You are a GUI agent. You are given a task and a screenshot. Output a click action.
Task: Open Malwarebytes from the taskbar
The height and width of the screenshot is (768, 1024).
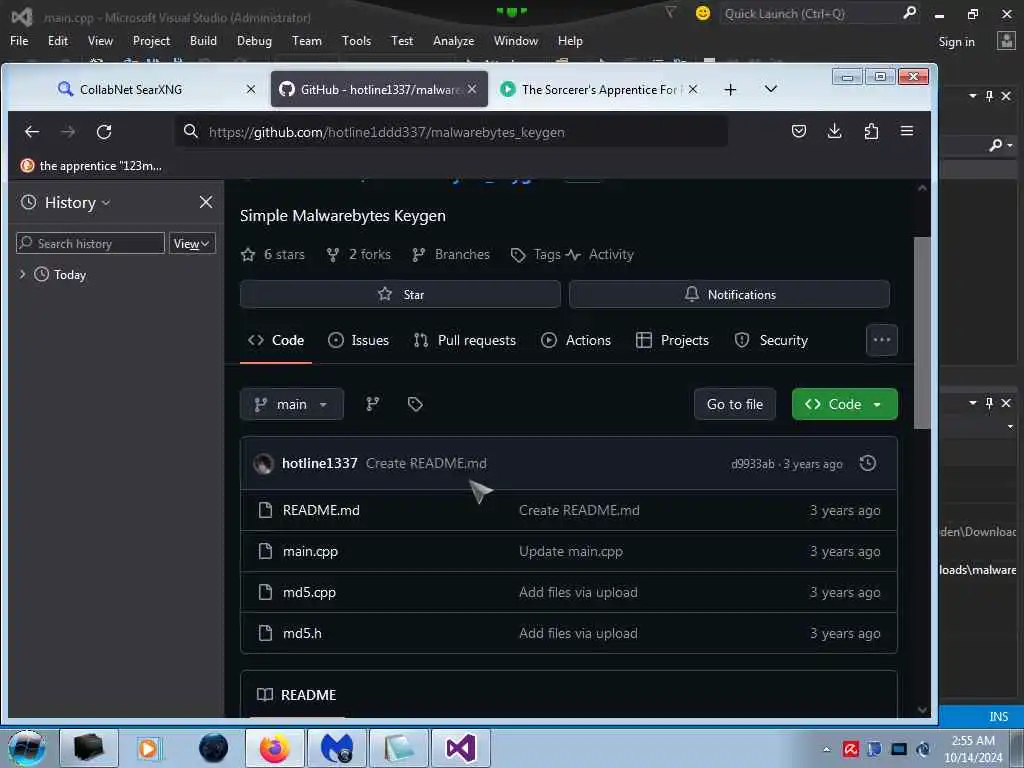coord(337,748)
